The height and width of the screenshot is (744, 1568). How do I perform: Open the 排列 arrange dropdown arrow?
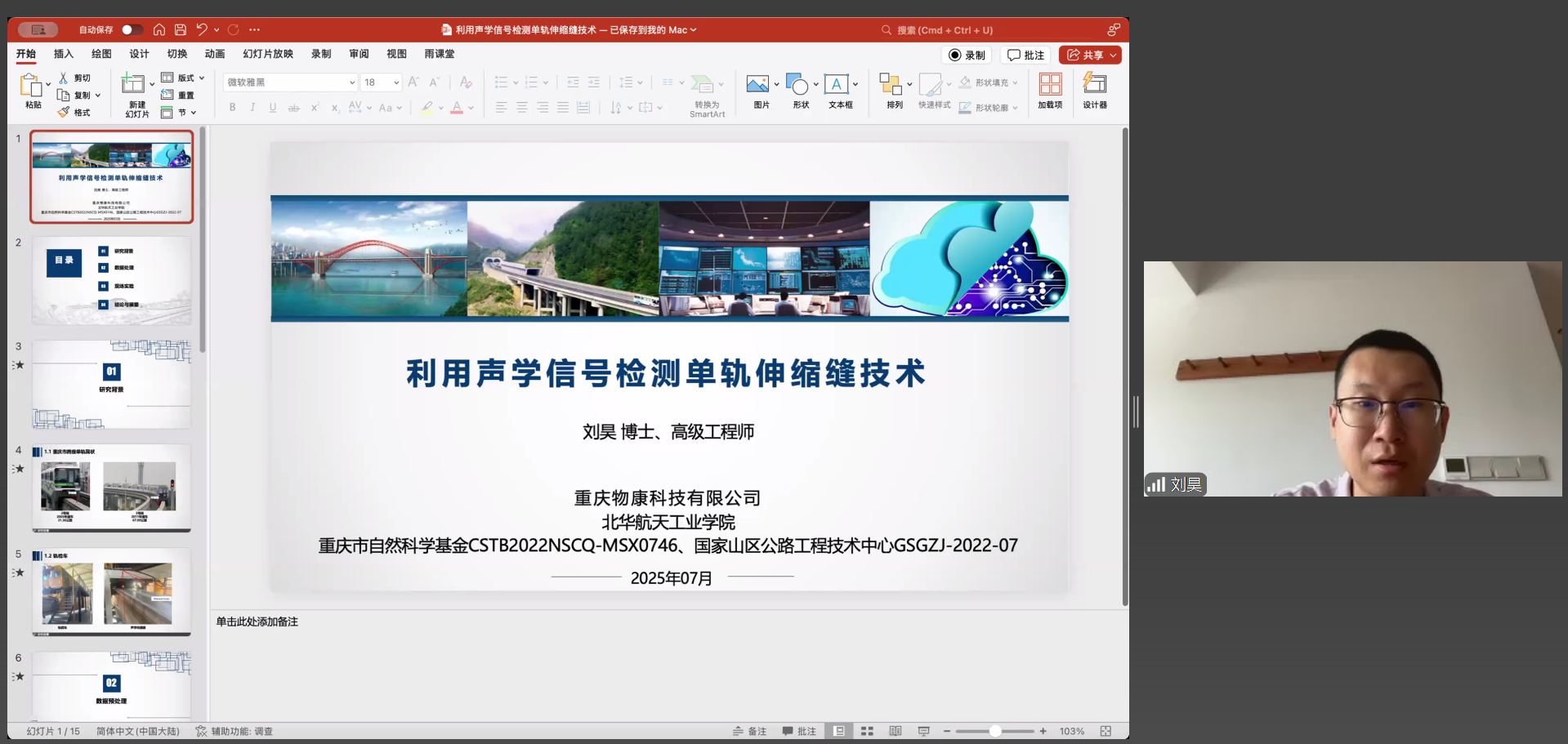click(x=909, y=84)
